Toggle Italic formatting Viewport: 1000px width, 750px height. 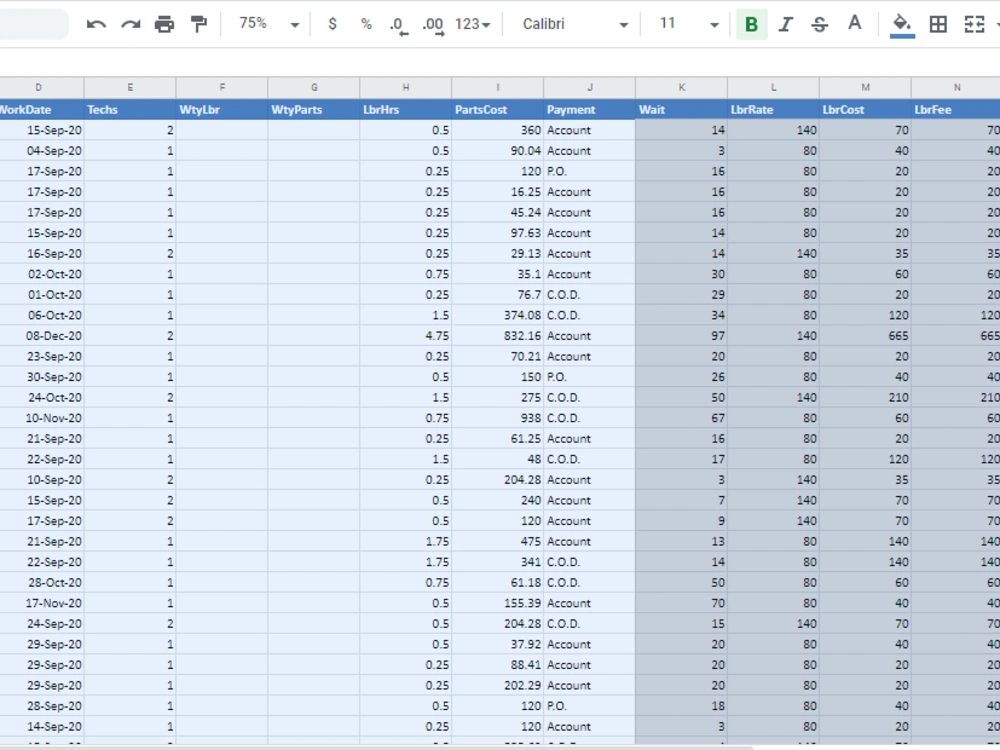tap(786, 24)
